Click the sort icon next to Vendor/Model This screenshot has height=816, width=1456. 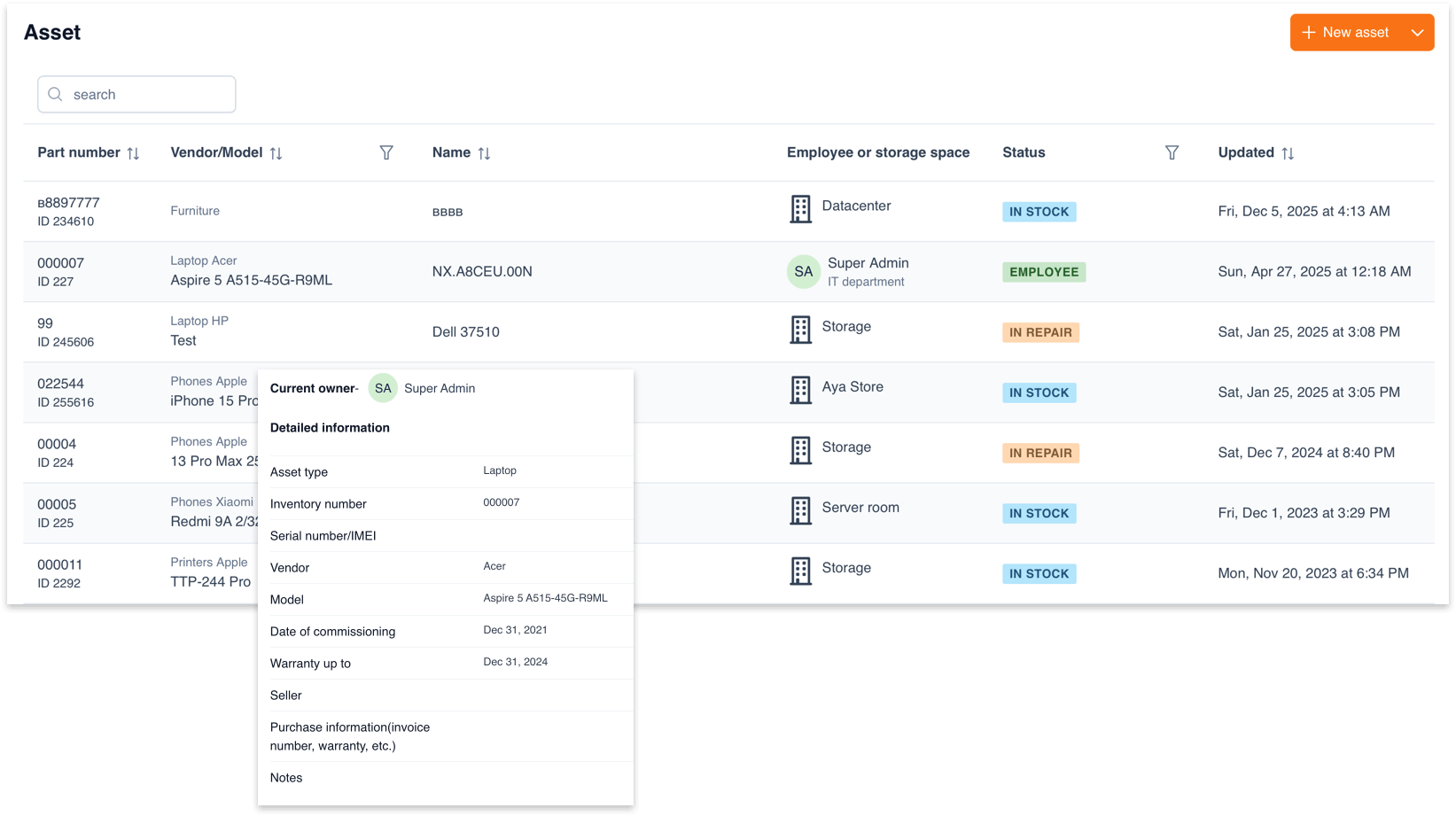click(276, 152)
